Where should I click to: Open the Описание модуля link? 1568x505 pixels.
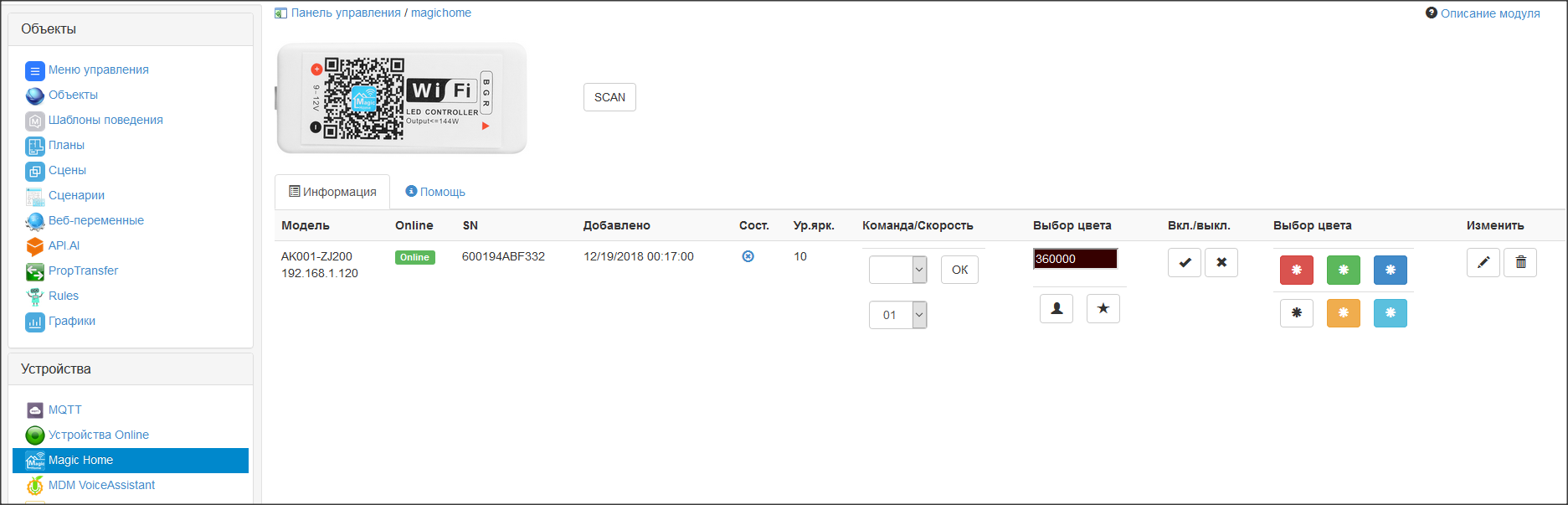point(1489,13)
